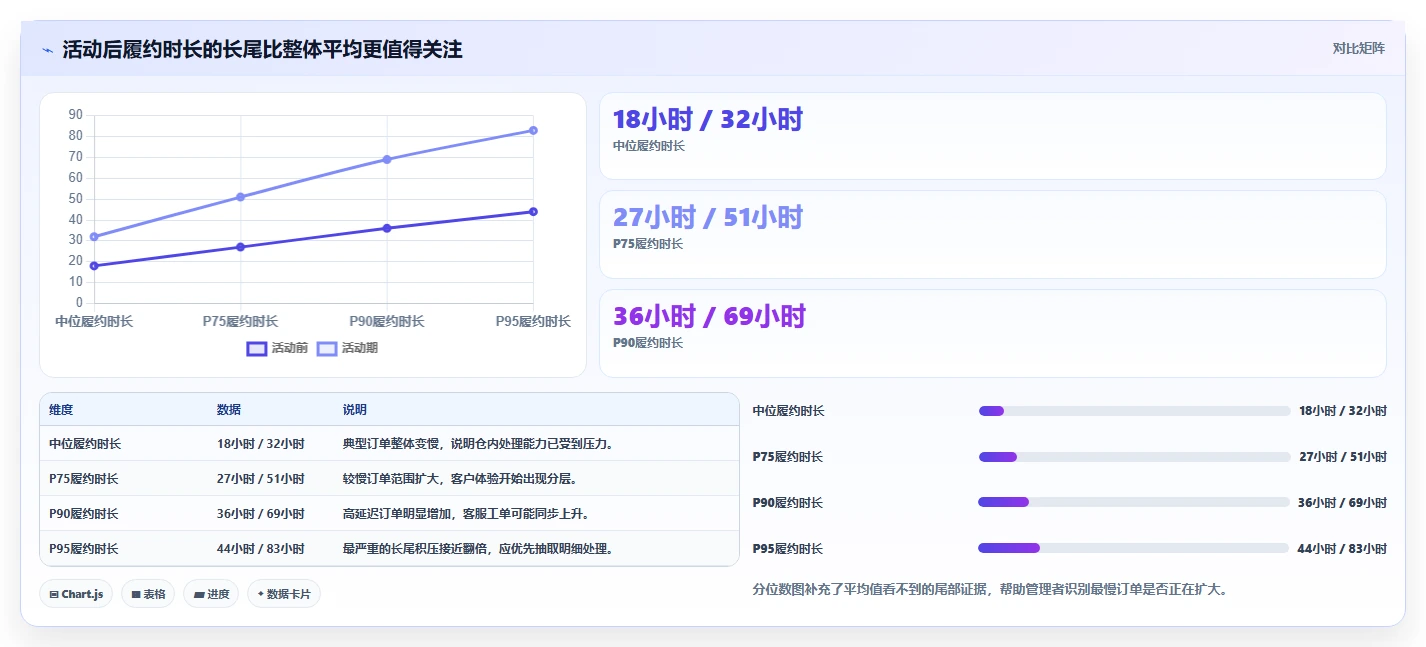Click the P75履约时长 chart axis label

point(240,321)
